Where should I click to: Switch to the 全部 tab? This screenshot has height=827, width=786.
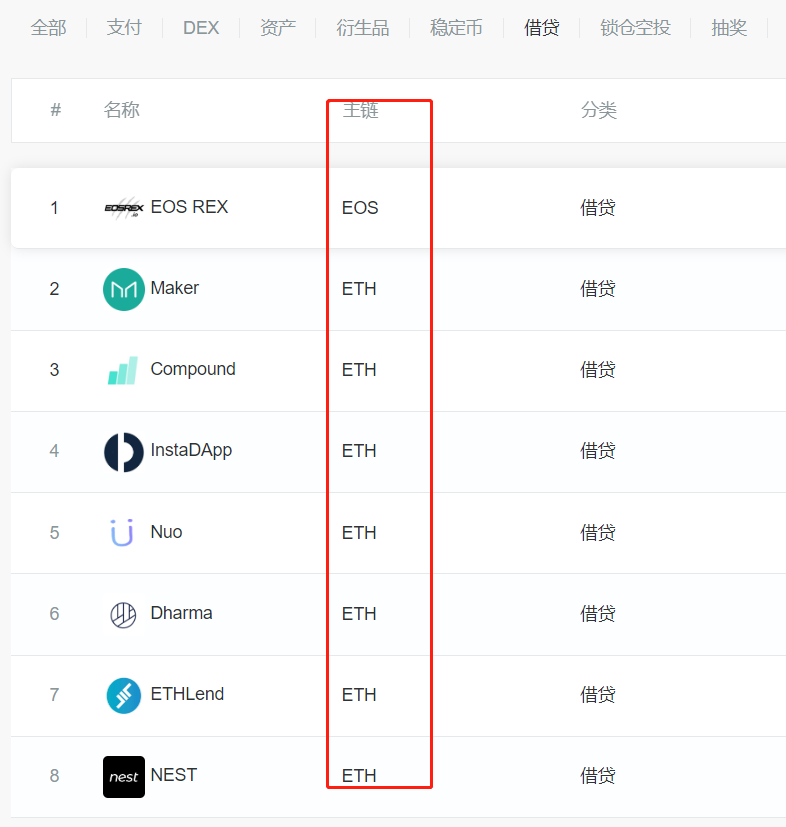(49, 27)
